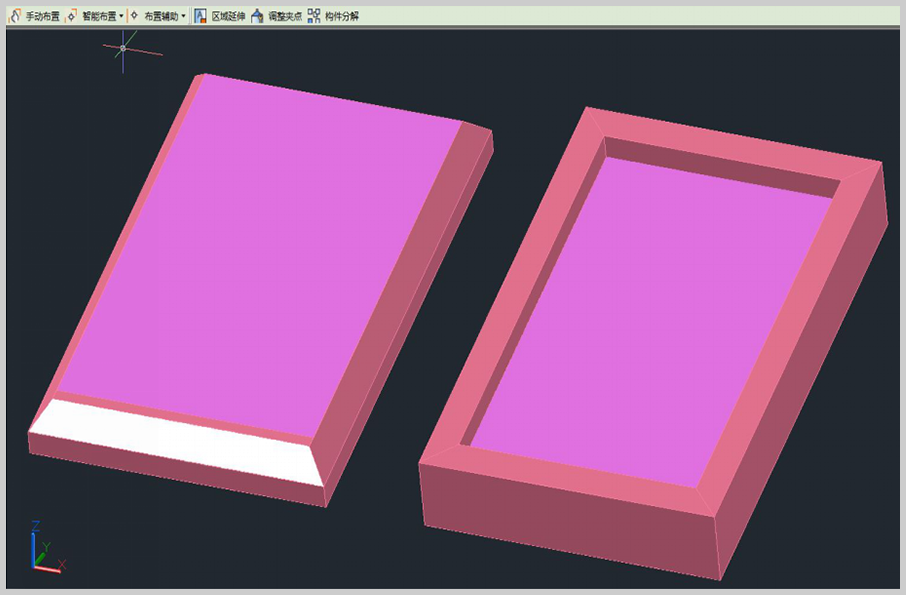Select the 调整夹点 tool icon
The height and width of the screenshot is (595, 906).
(x=257, y=16)
